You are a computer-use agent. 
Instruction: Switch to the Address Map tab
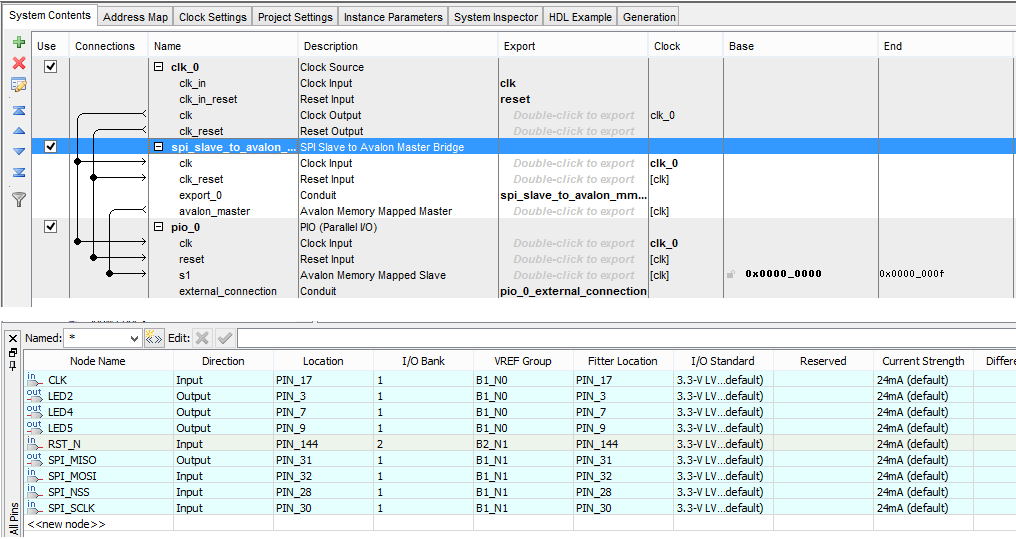(x=135, y=17)
